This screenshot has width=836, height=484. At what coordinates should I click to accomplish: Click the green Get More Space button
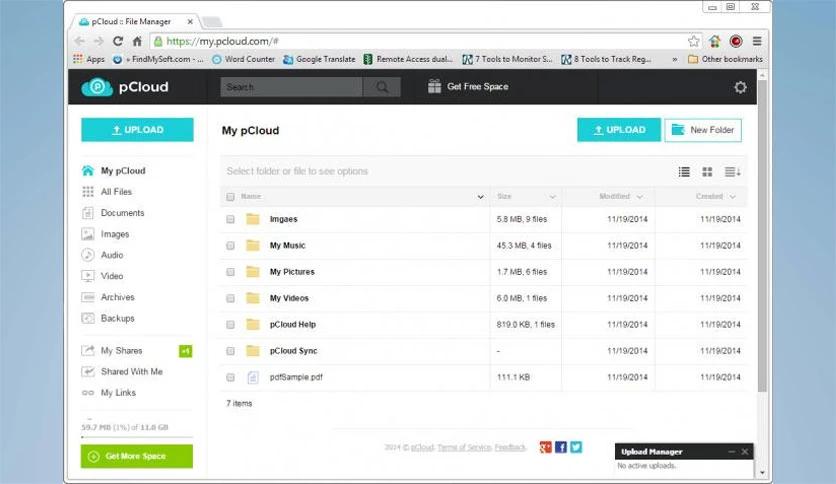(136, 456)
